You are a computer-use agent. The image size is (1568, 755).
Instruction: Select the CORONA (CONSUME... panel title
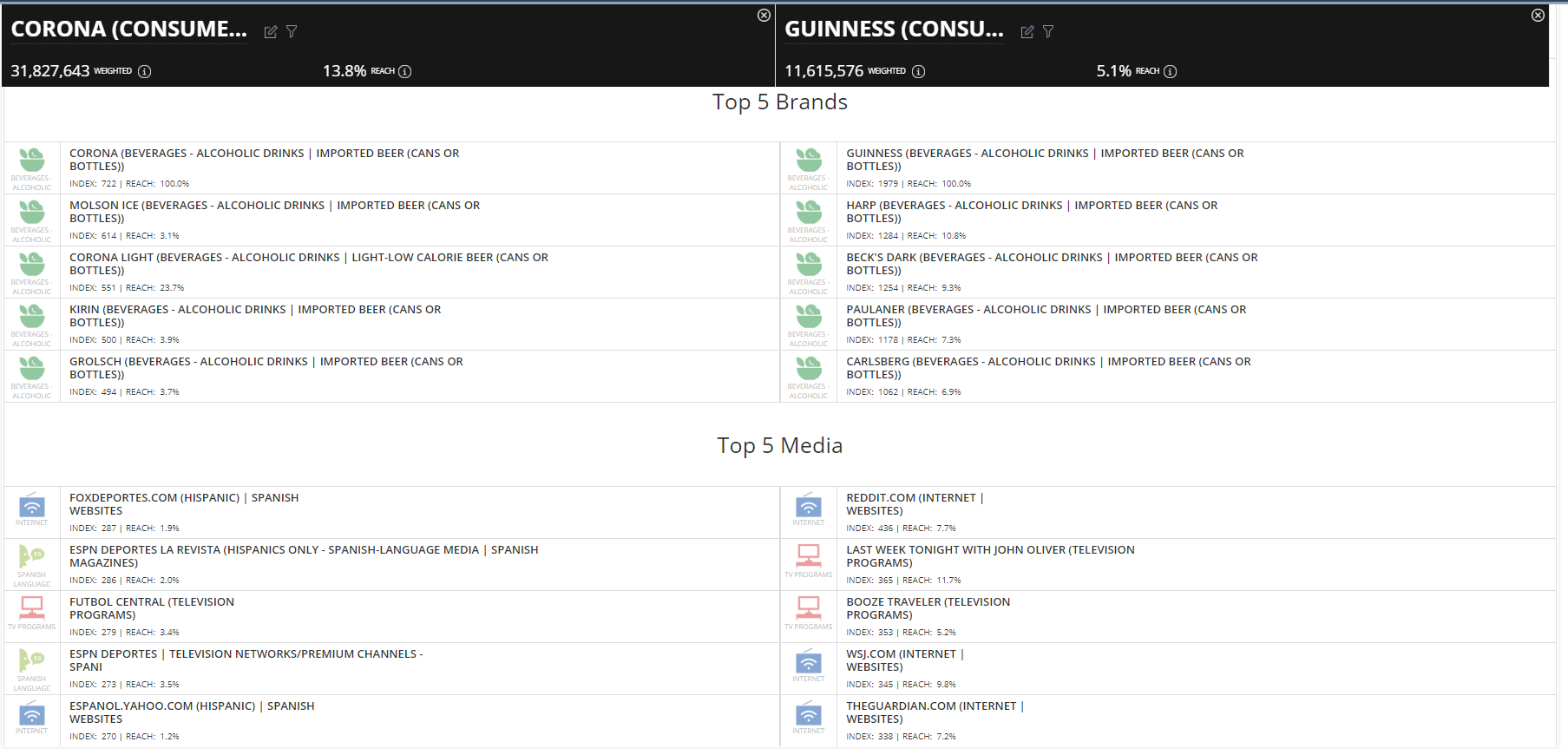point(128,30)
